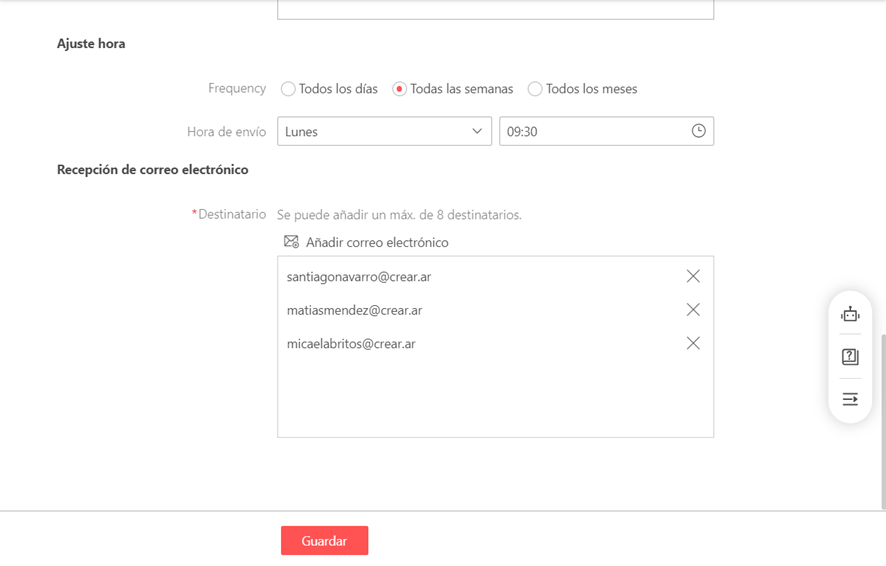Click the page vertical scrollbar
Screen dimensions: 886x566
[881, 420]
